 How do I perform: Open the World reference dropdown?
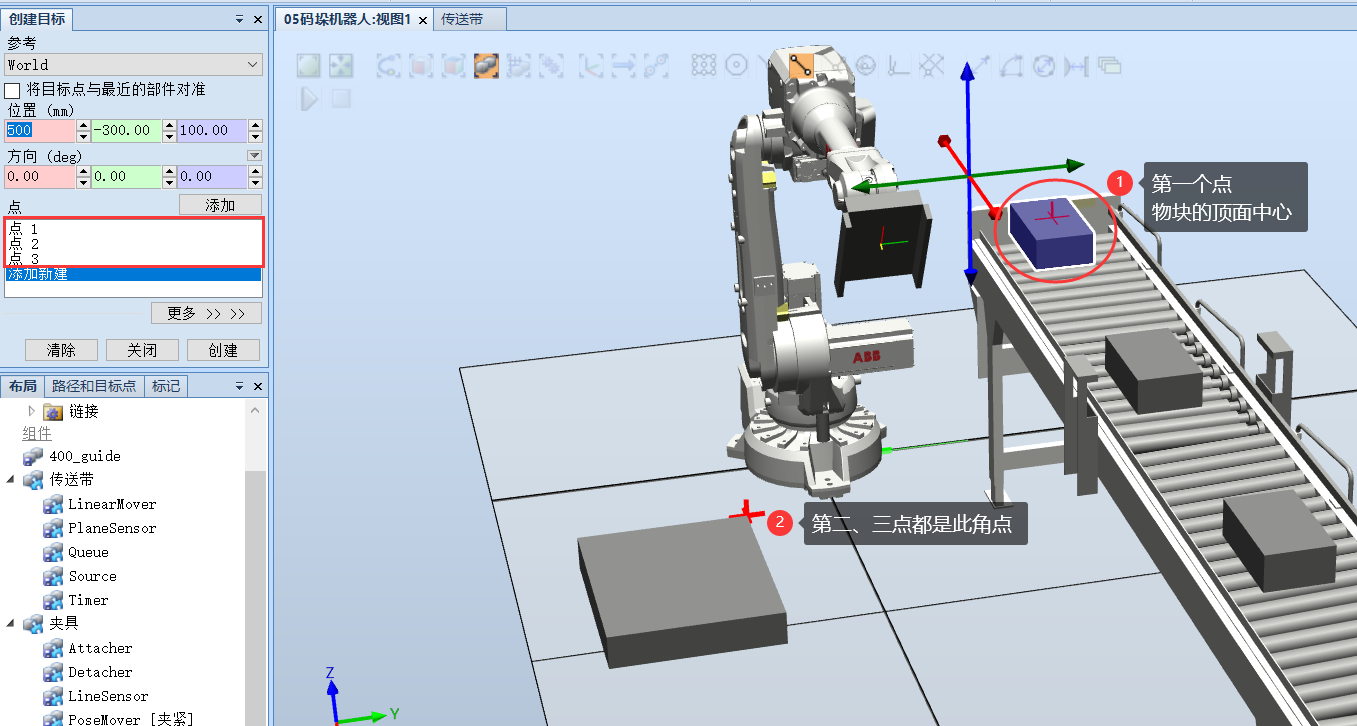click(x=251, y=64)
